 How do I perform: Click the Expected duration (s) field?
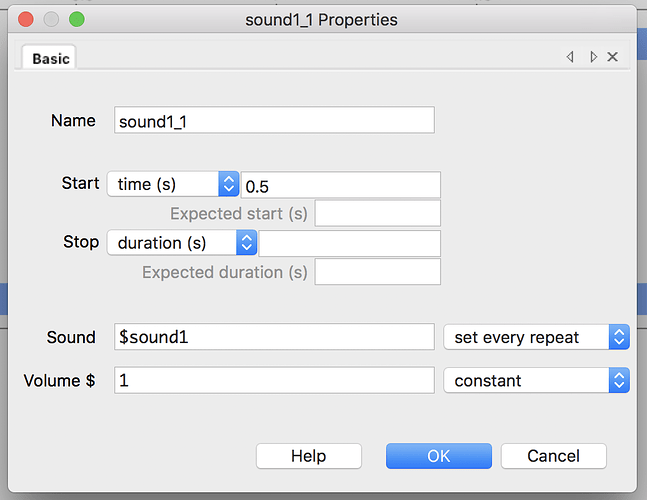377,272
